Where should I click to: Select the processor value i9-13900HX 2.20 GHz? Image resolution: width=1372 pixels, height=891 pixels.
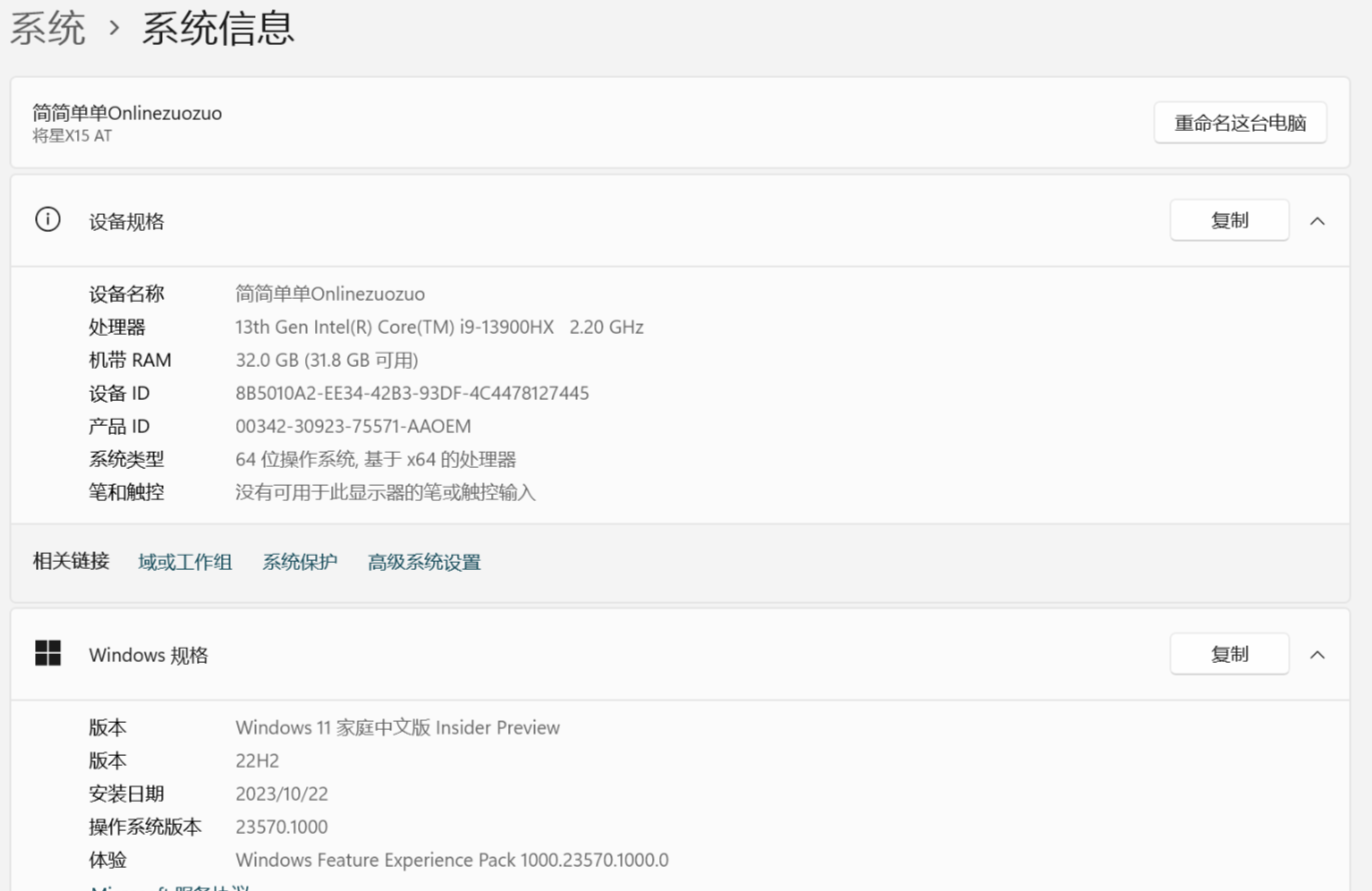pyautogui.click(x=439, y=327)
